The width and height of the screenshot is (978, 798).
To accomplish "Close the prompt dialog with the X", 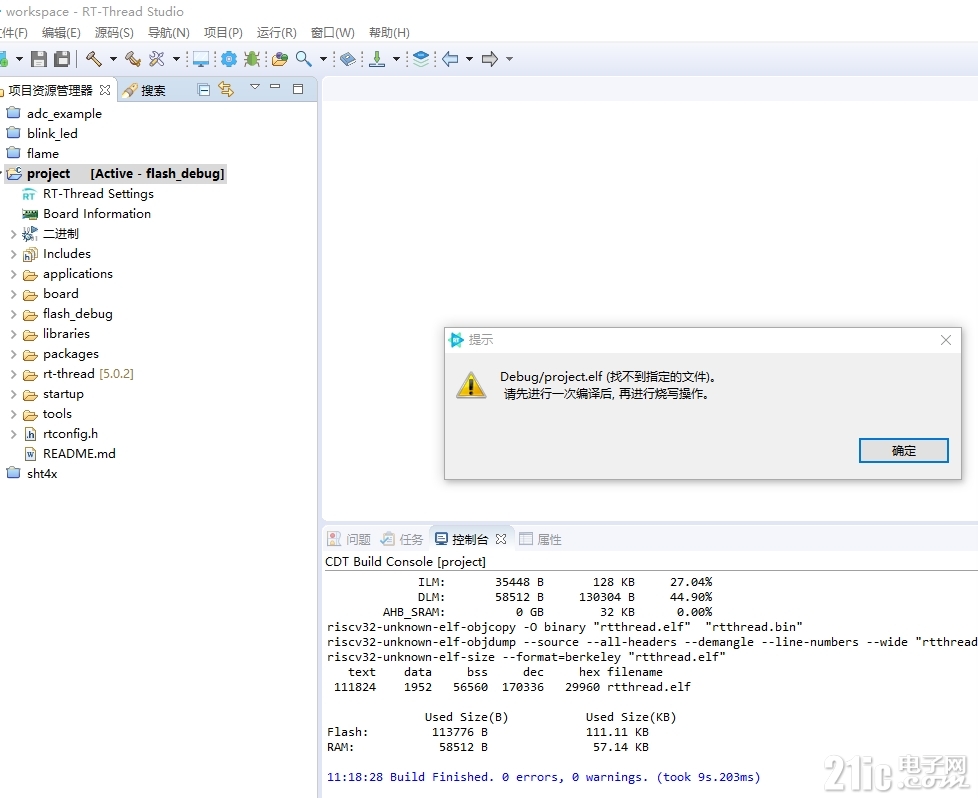I will coord(946,340).
